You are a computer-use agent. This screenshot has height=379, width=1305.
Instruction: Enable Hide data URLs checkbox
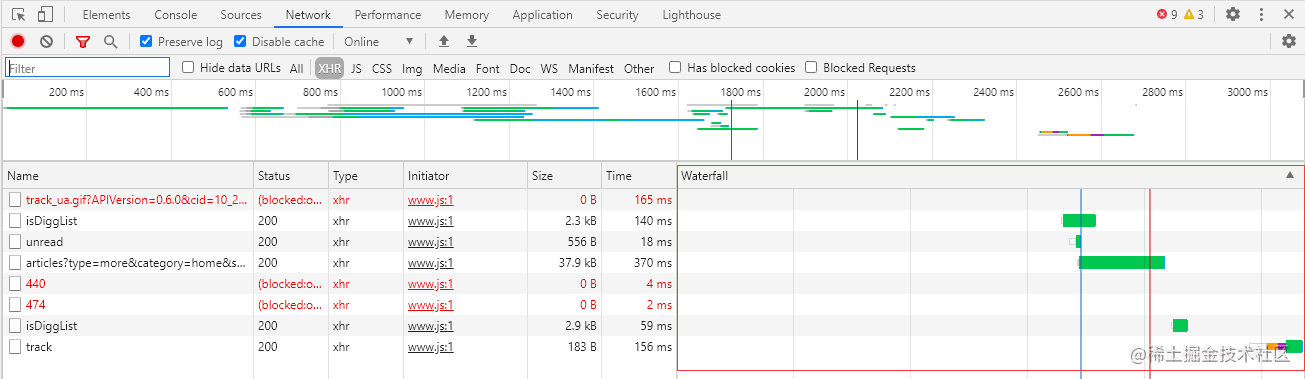coord(188,68)
